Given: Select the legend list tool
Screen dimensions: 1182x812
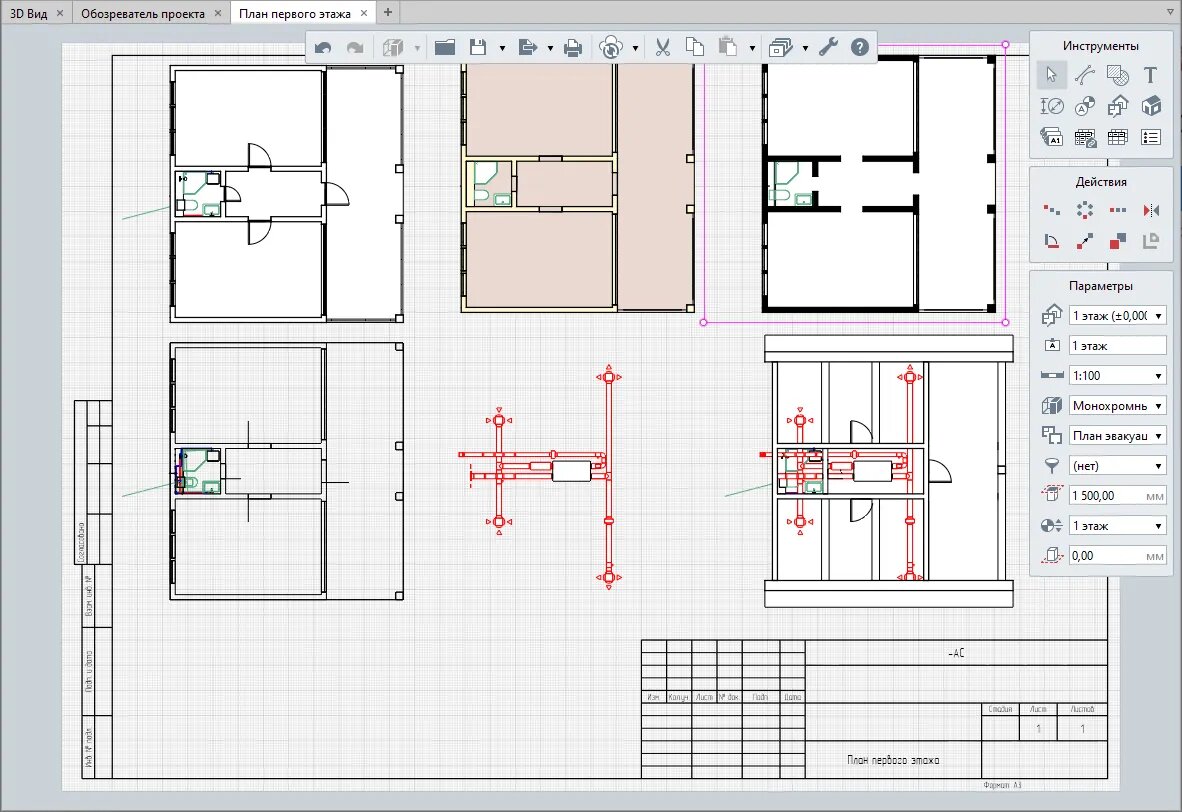Looking at the screenshot, I should click(1150, 137).
